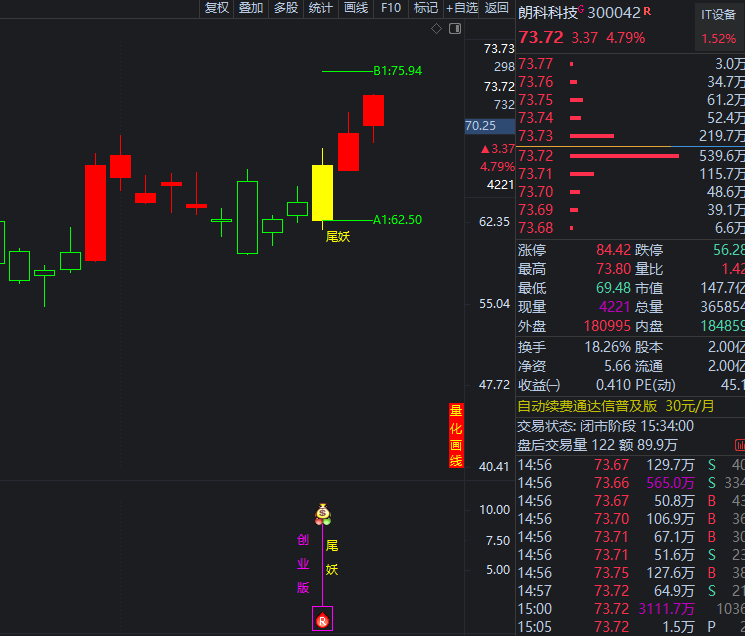The height and width of the screenshot is (636, 745).
Task: Click stock name 朗科科技
Action: pos(547,13)
